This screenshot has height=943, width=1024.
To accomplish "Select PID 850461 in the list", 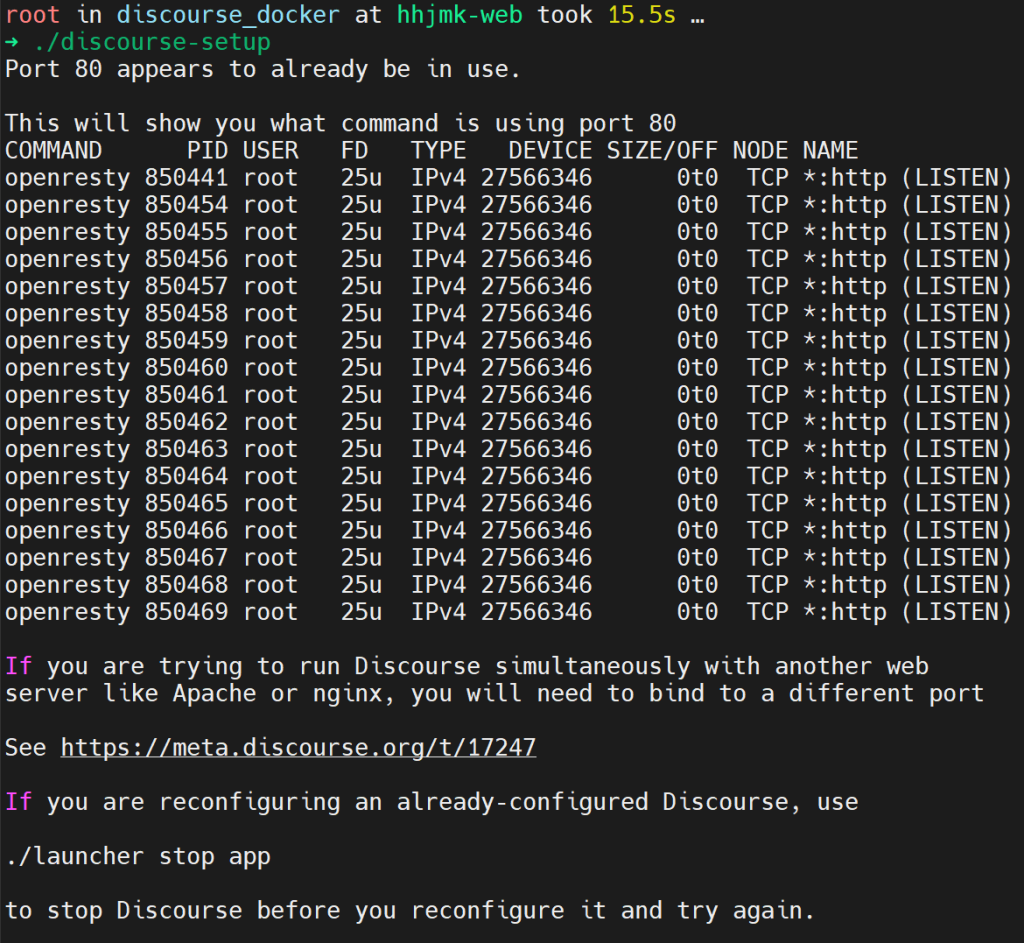I will 186,394.
